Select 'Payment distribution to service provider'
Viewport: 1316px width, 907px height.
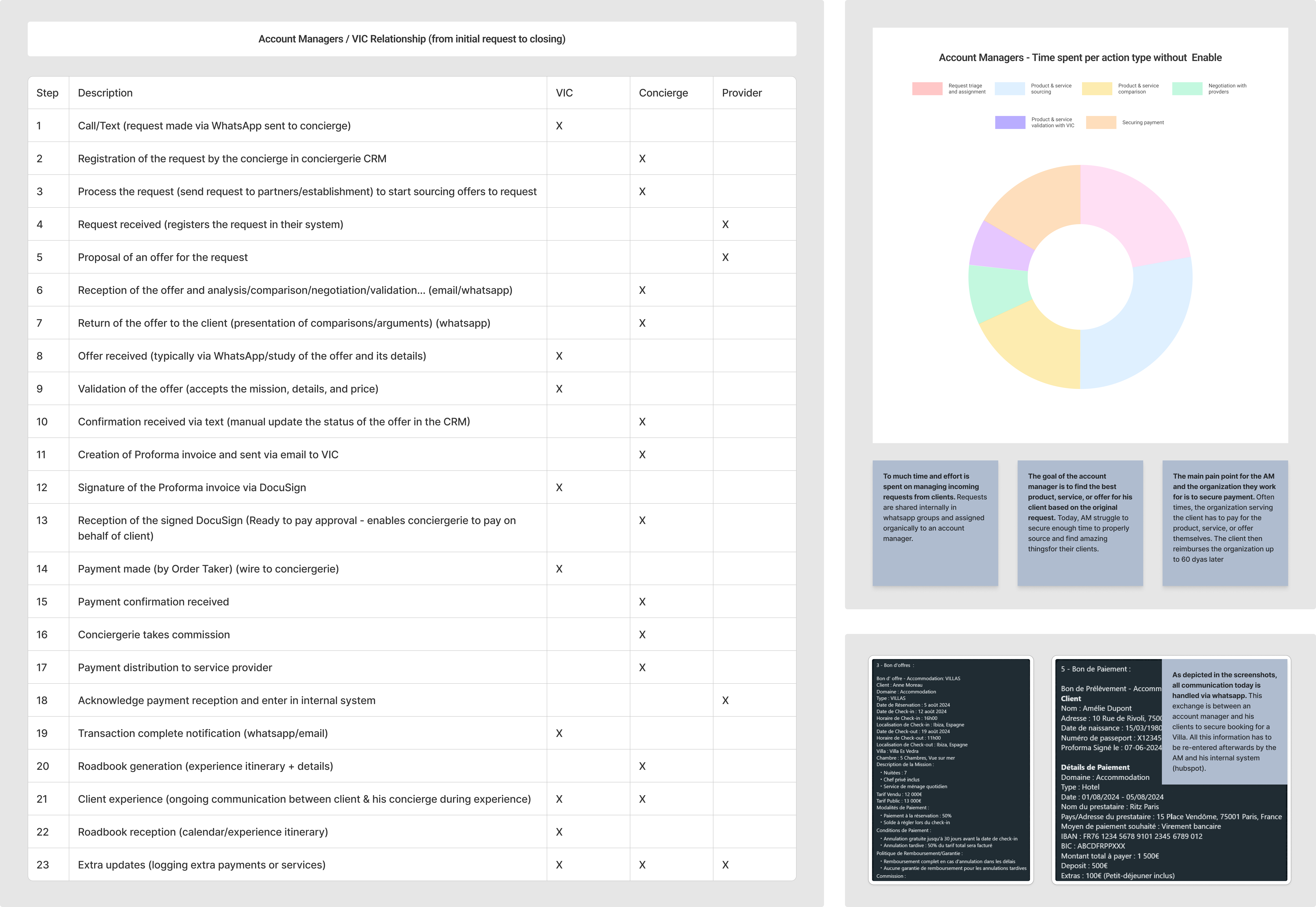click(175, 668)
